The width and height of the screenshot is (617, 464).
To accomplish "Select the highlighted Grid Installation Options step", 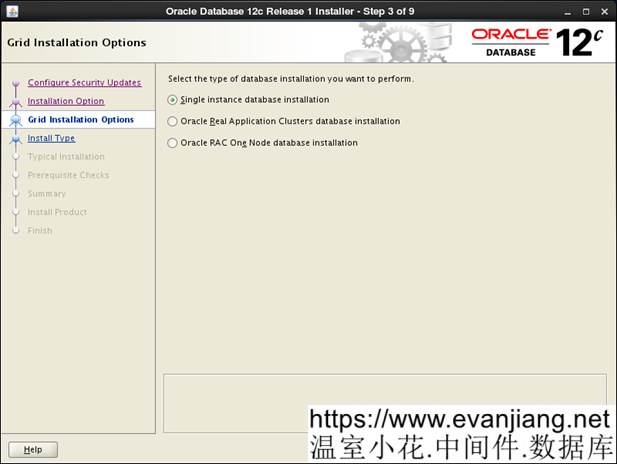I will 81,120.
